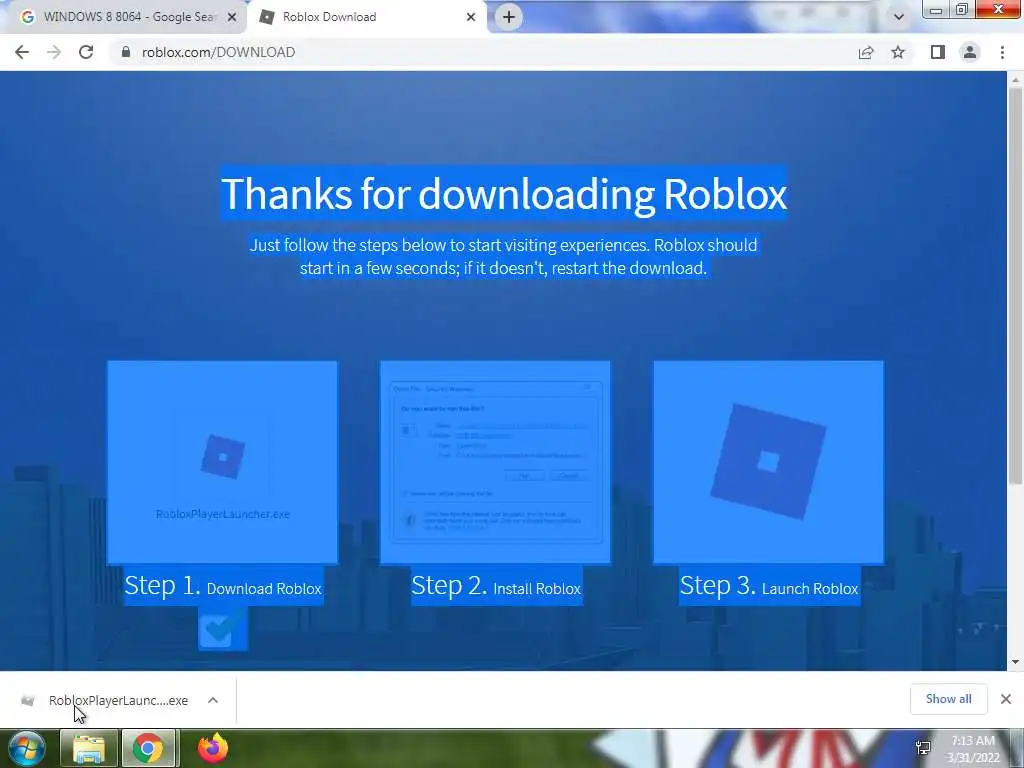Expand the tab search dropdown arrow
This screenshot has width=1024, height=768.
tap(899, 17)
